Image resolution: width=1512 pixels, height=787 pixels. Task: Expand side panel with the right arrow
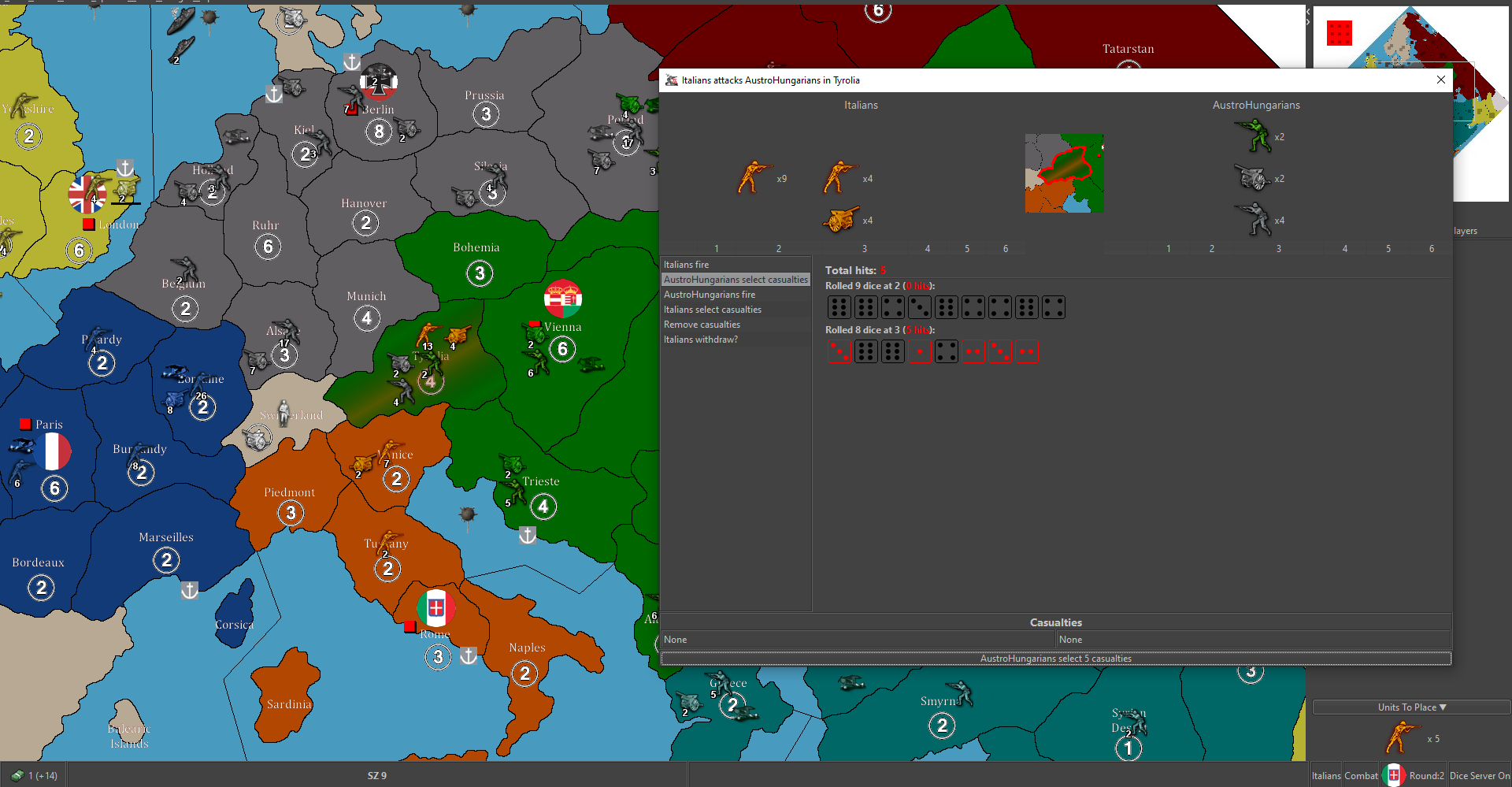point(1308,22)
